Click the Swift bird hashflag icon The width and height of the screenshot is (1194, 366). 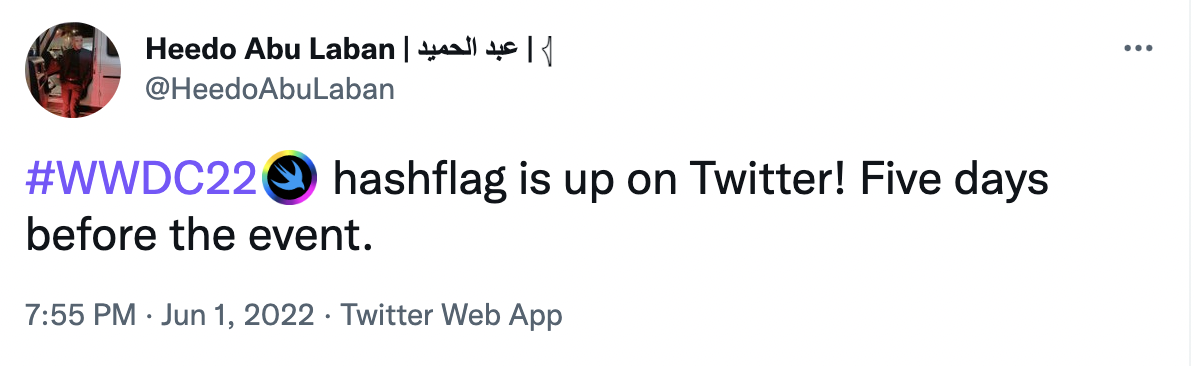coord(289,180)
